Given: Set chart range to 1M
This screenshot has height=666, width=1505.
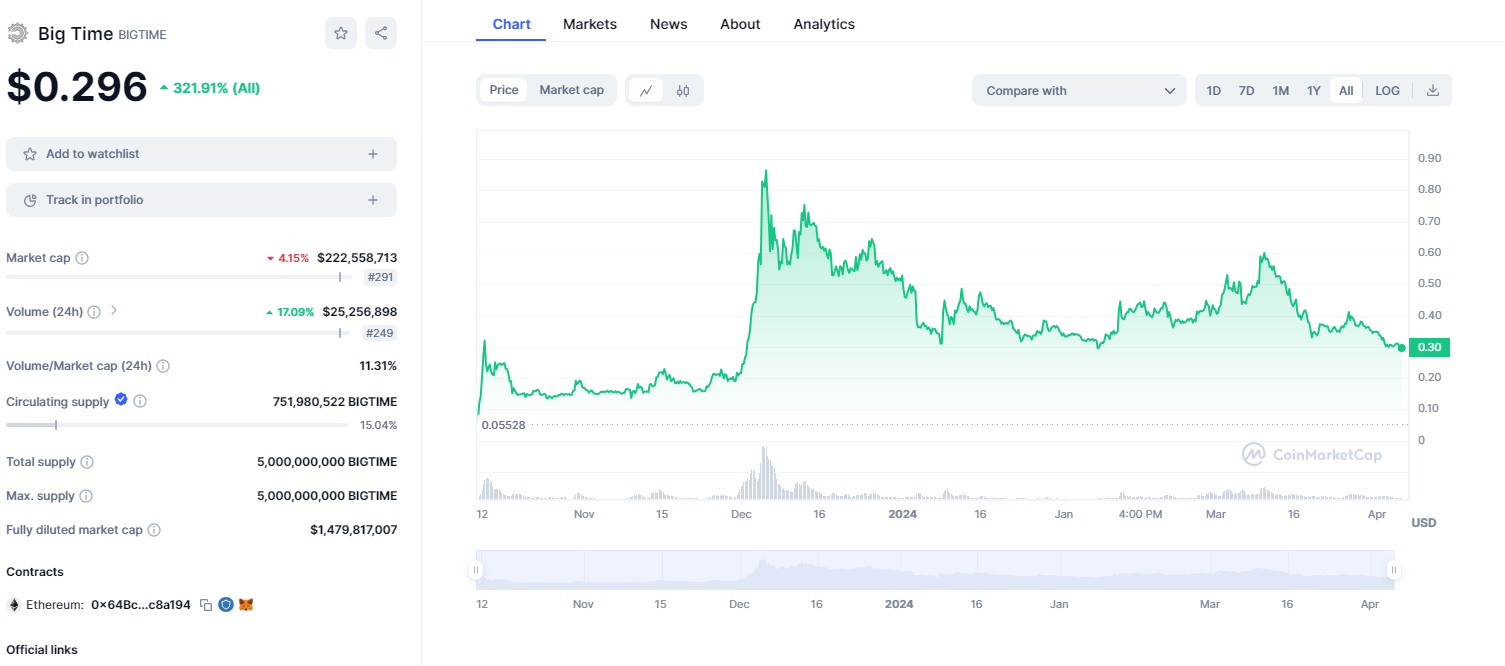Looking at the screenshot, I should tap(1280, 90).
